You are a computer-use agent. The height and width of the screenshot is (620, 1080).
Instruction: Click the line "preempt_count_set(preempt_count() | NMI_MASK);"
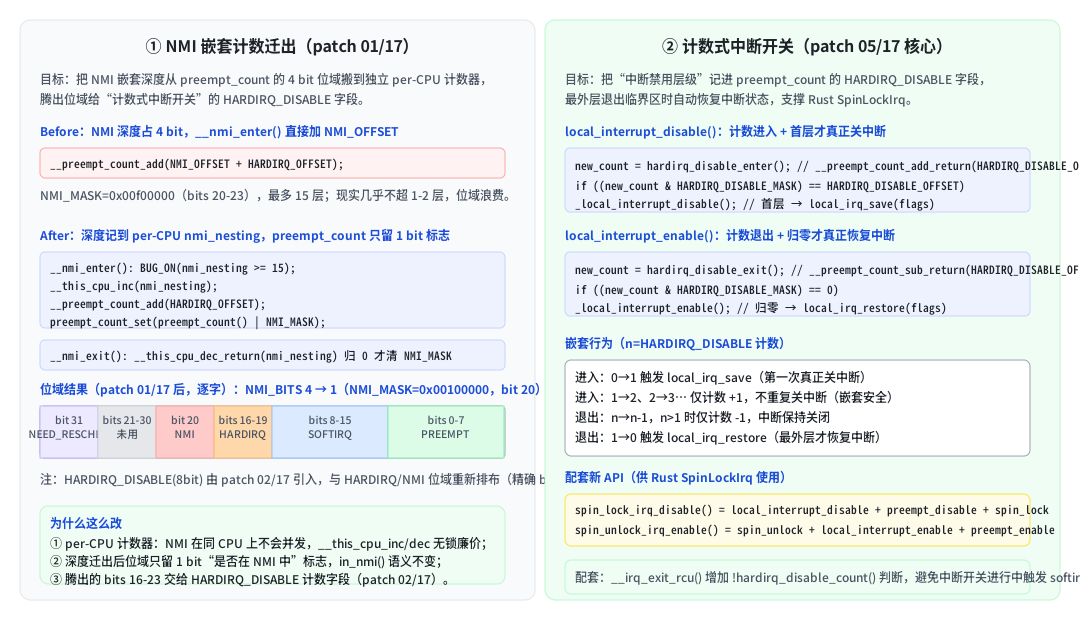click(x=187, y=322)
